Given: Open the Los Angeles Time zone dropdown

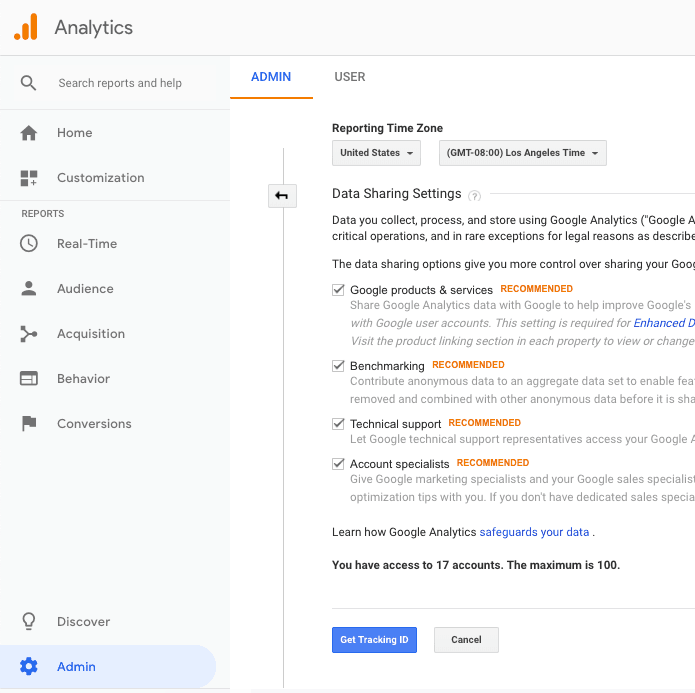Looking at the screenshot, I should point(523,153).
